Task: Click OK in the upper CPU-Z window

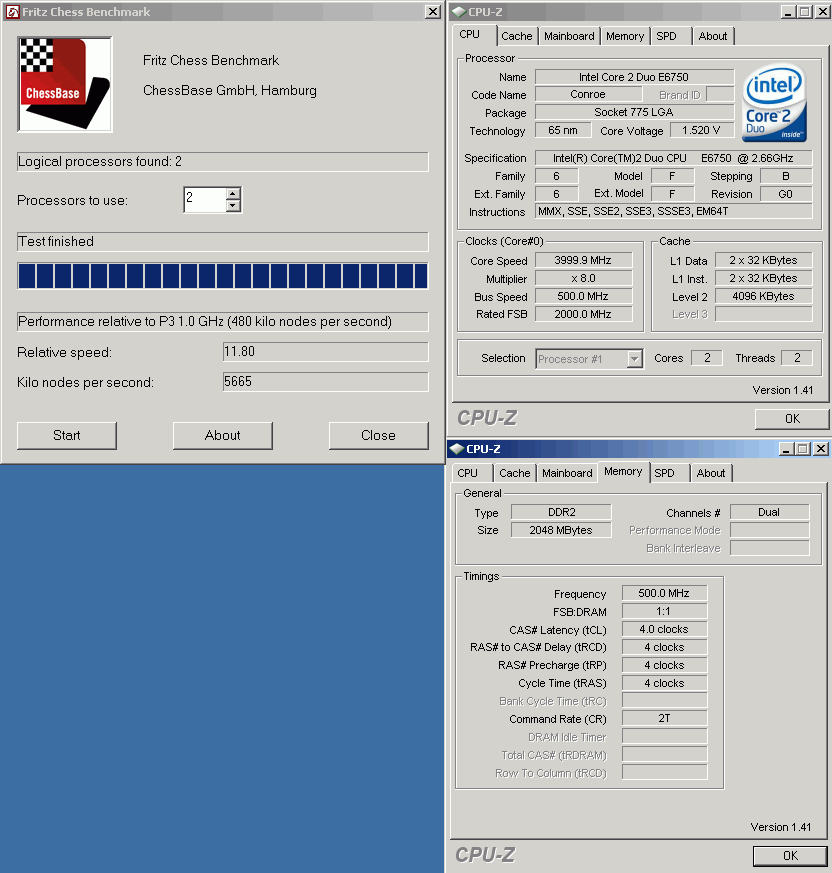Action: [x=792, y=419]
